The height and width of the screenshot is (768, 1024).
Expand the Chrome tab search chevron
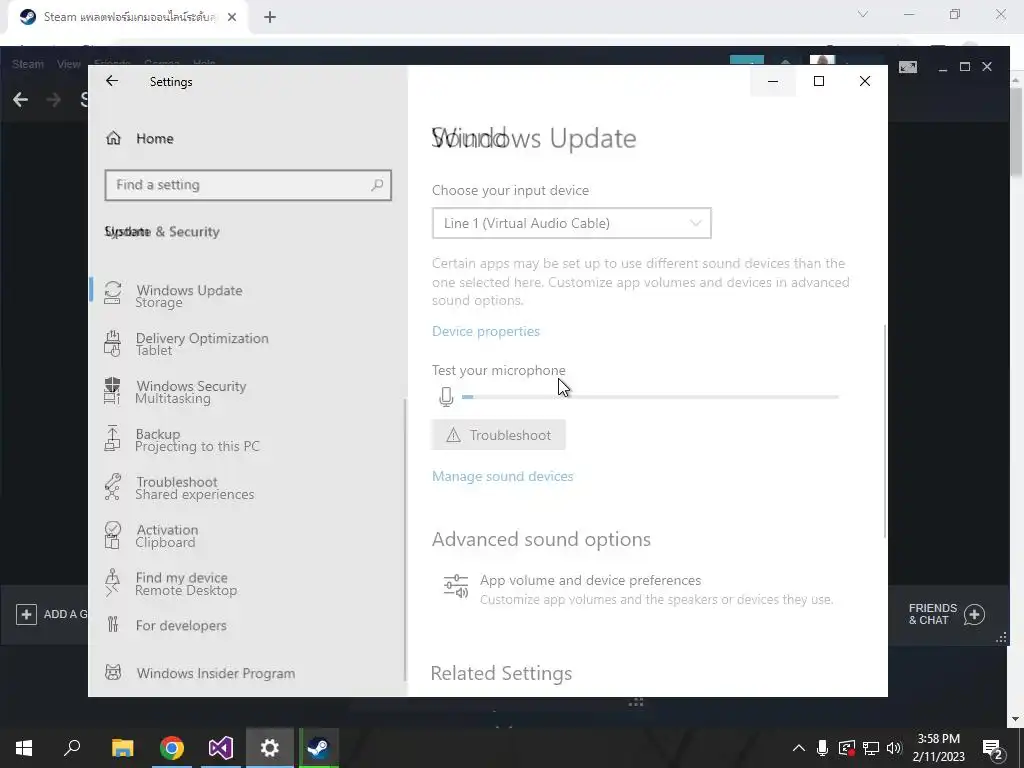point(863,14)
